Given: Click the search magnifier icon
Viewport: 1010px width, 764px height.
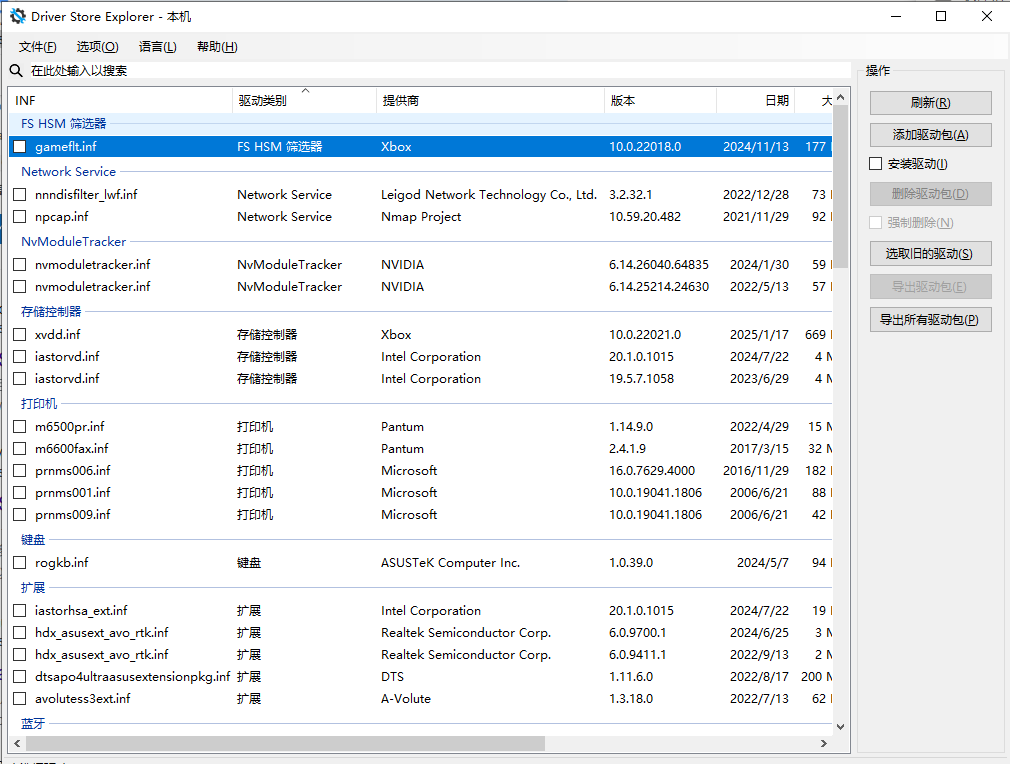Looking at the screenshot, I should (16, 70).
